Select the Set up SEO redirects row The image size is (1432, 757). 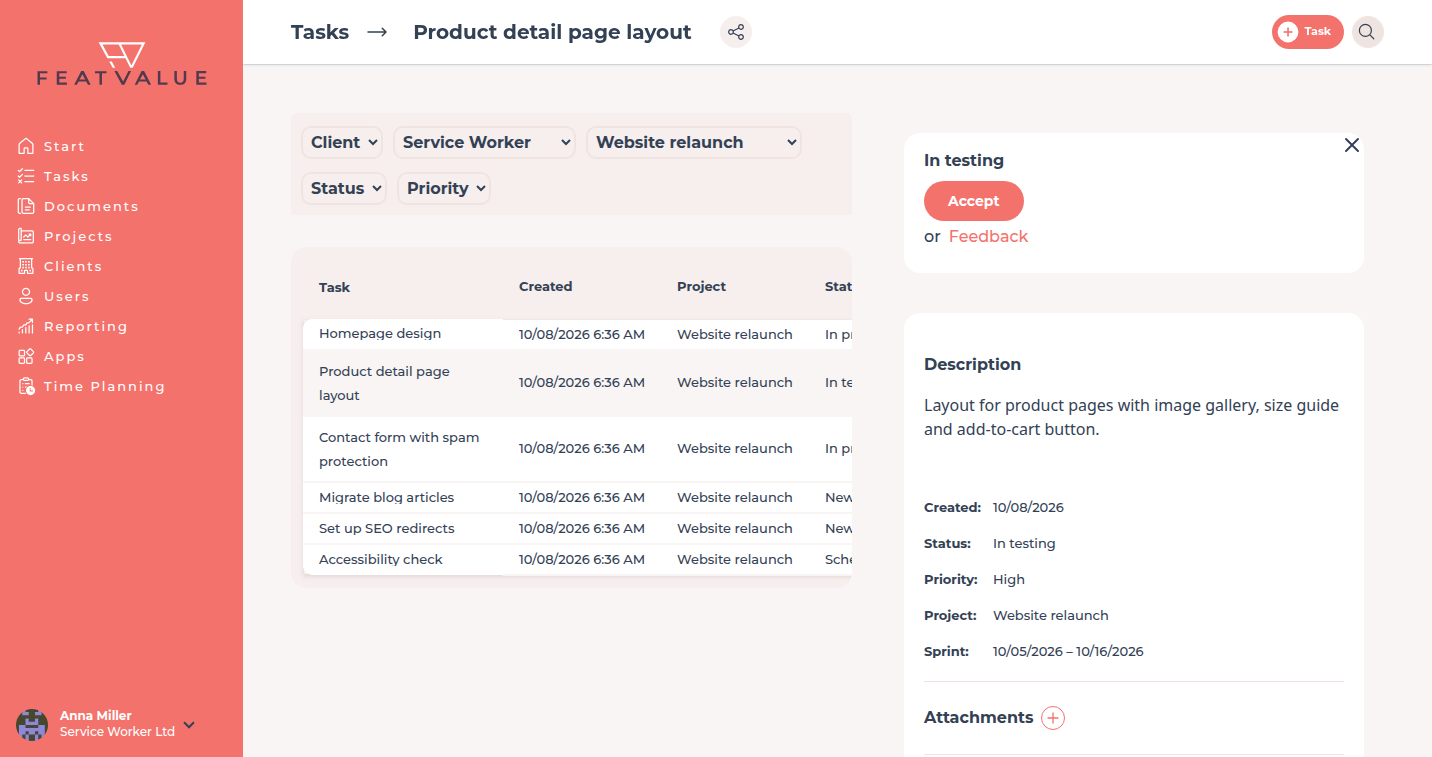point(577,528)
